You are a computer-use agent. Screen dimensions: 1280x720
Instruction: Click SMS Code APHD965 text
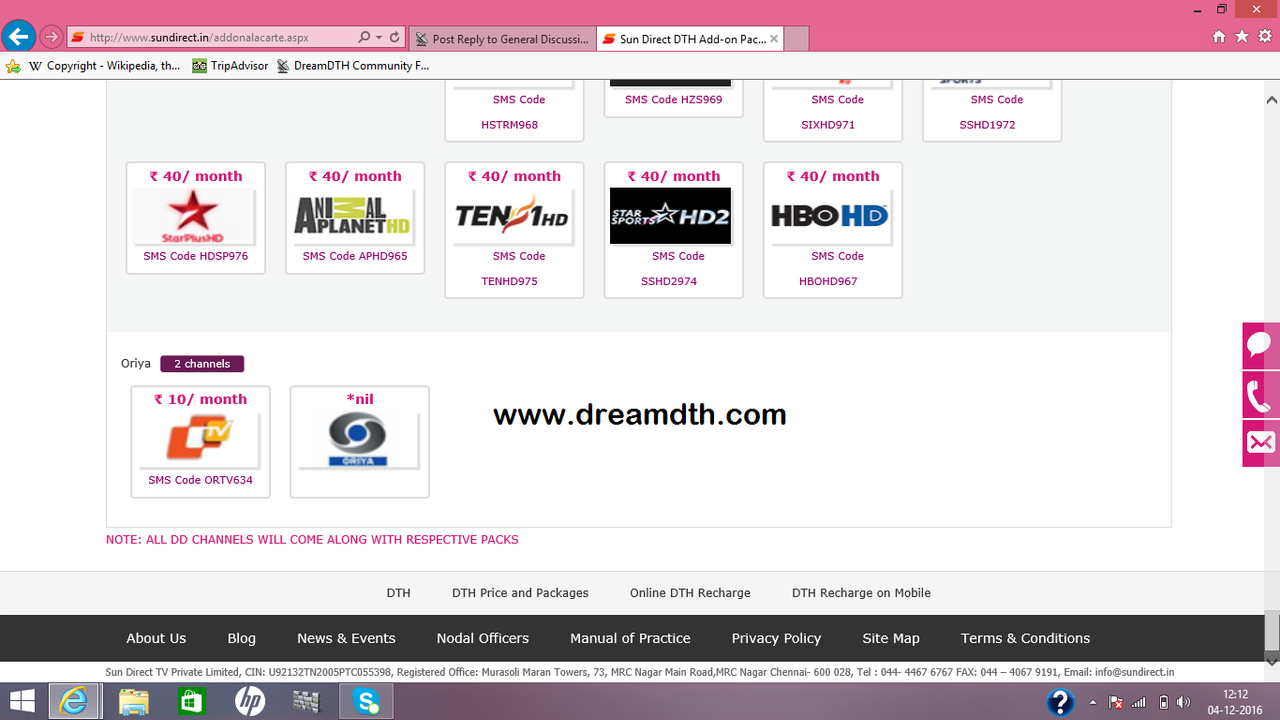tap(355, 257)
